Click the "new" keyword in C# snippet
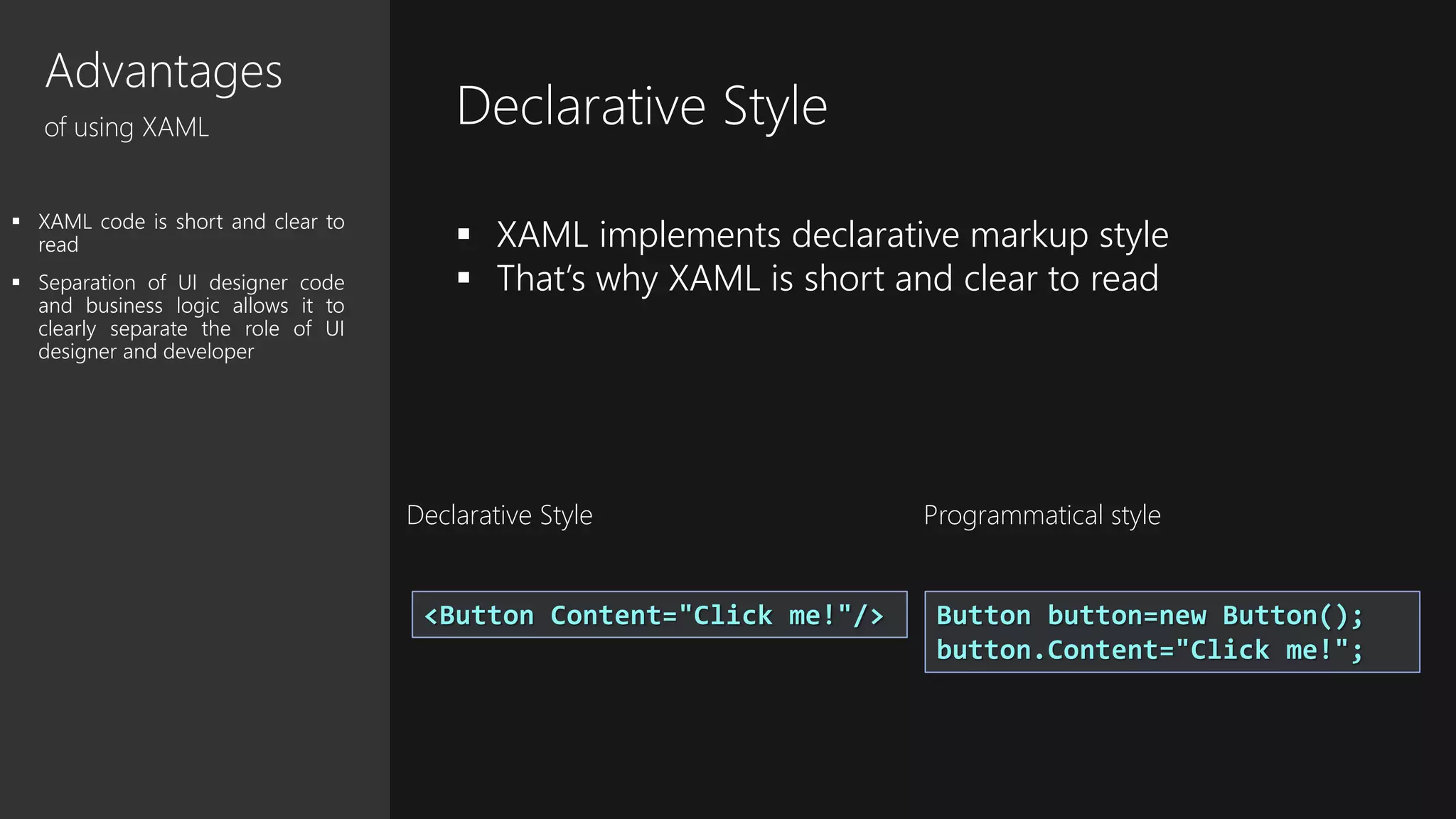 1182,616
